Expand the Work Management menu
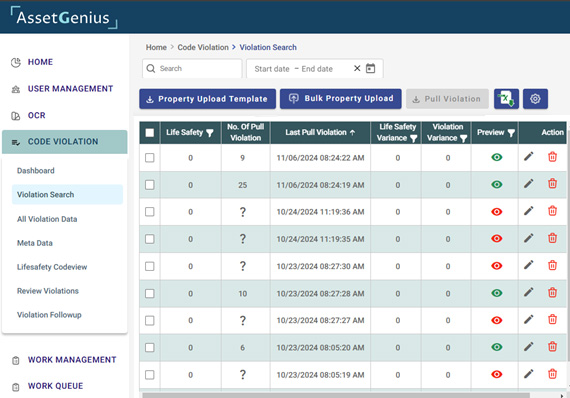The height and width of the screenshot is (398, 570). point(72,360)
